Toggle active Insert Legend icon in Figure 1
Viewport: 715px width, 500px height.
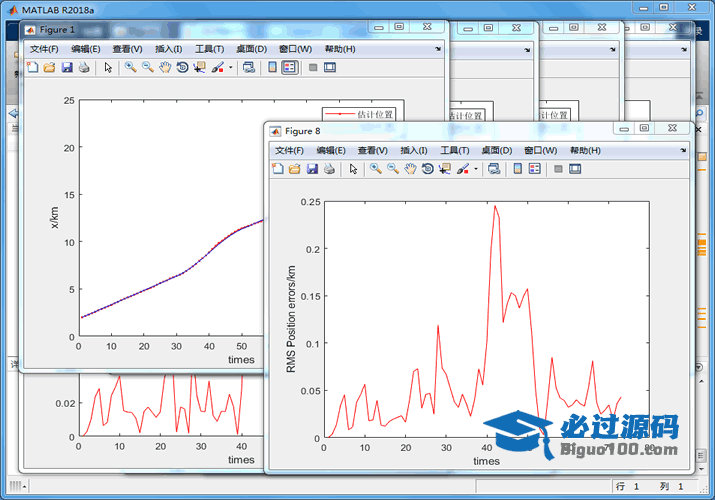tap(289, 67)
